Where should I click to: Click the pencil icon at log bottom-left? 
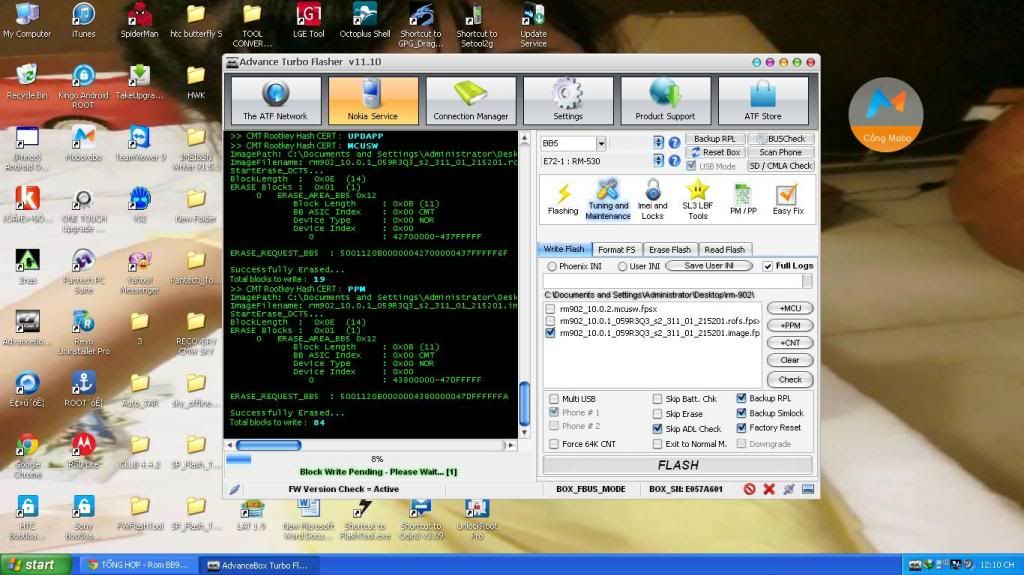pyautogui.click(x=234, y=489)
